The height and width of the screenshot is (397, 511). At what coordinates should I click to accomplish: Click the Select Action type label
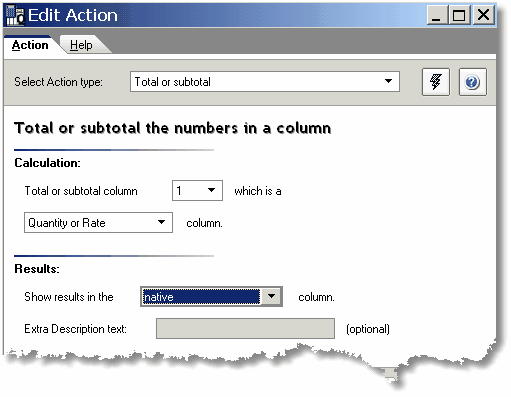click(x=58, y=82)
